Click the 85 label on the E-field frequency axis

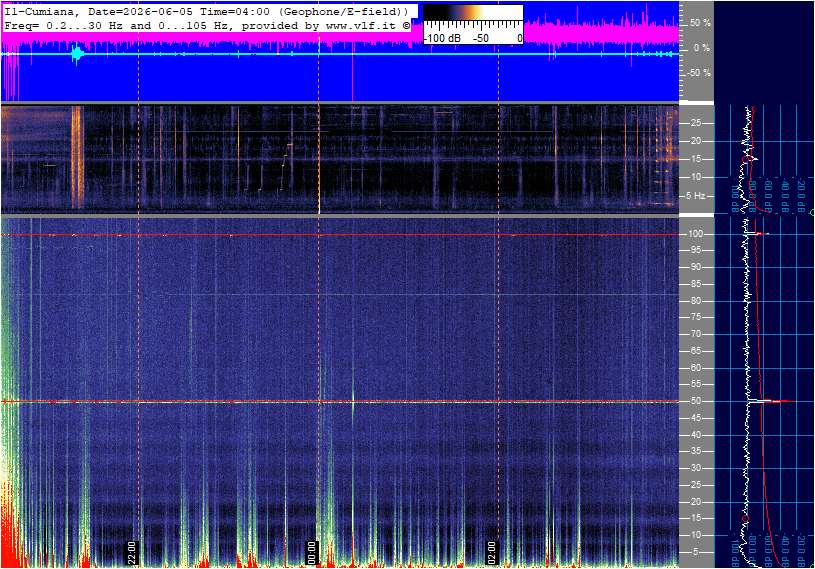coord(697,284)
